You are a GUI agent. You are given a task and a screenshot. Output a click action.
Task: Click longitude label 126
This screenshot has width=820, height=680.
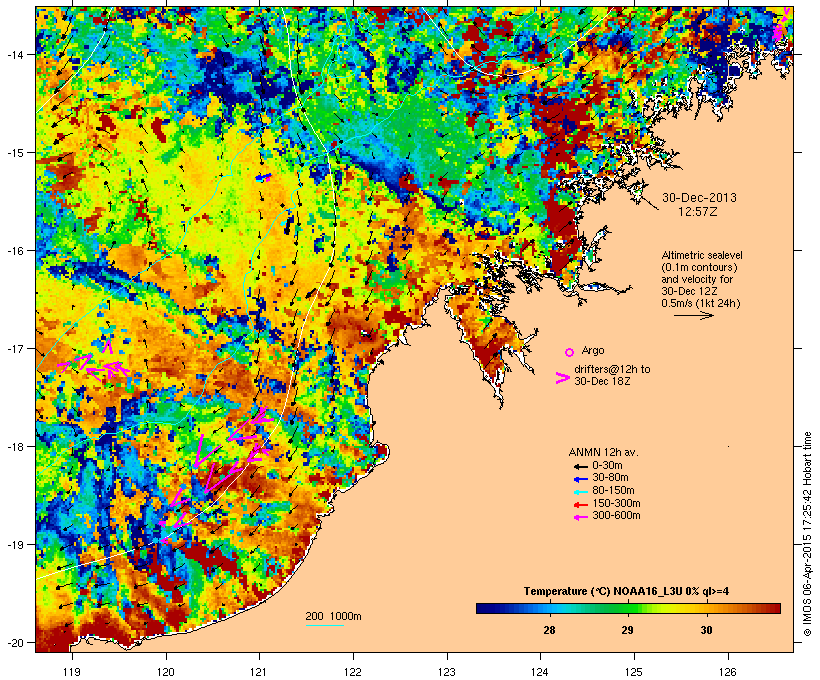[x=728, y=672]
